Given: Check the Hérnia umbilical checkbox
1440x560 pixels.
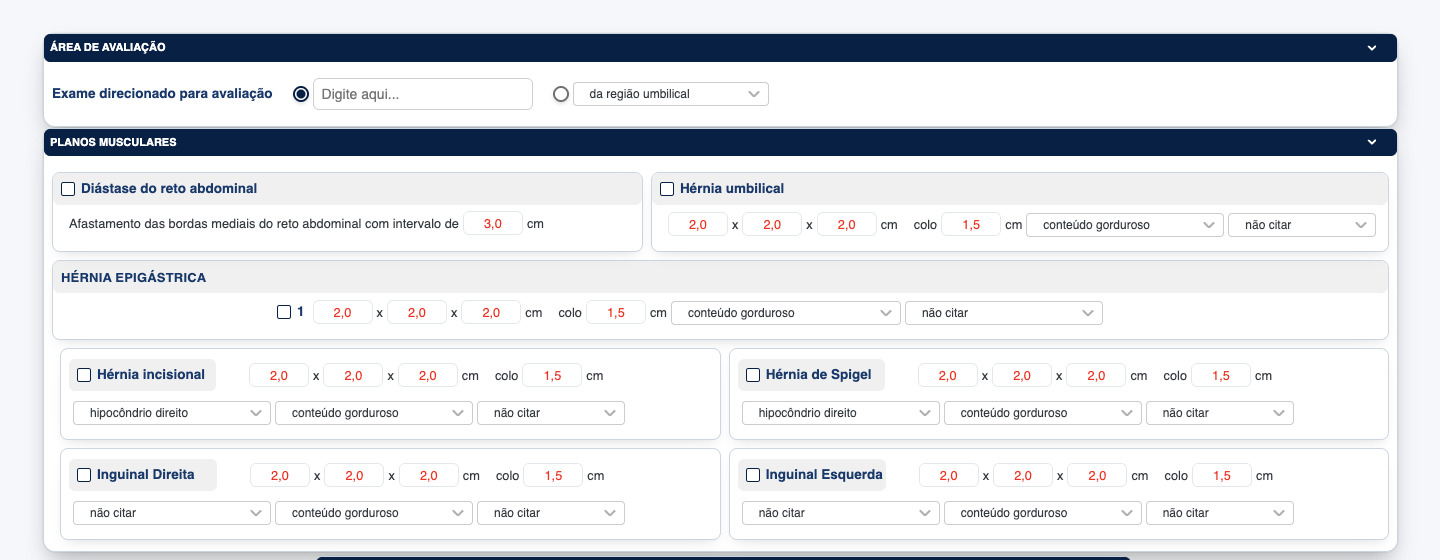Looking at the screenshot, I should (x=667, y=189).
